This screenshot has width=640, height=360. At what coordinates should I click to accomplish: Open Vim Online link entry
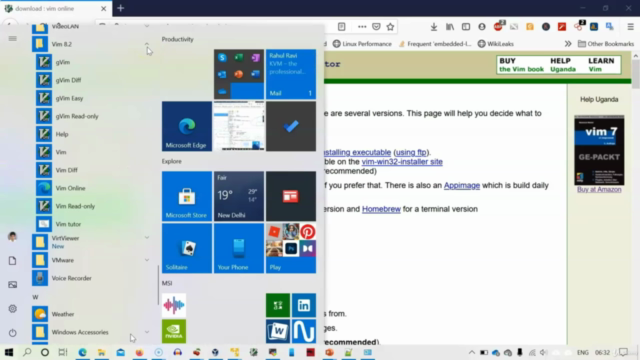70,188
